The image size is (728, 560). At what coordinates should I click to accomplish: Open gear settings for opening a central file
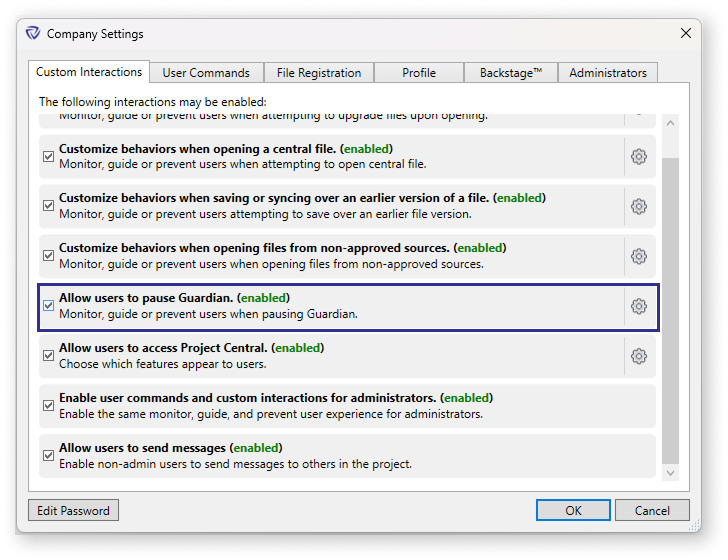pyautogui.click(x=639, y=156)
